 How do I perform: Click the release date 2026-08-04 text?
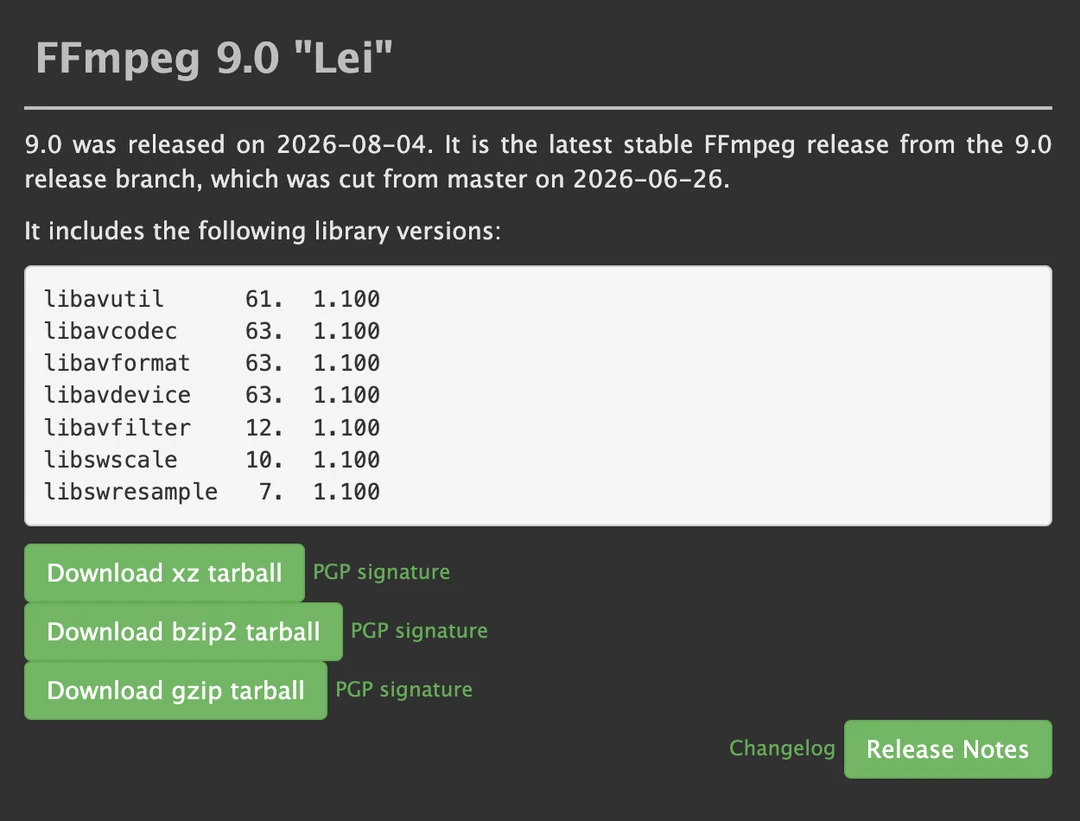pyautogui.click(x=355, y=145)
